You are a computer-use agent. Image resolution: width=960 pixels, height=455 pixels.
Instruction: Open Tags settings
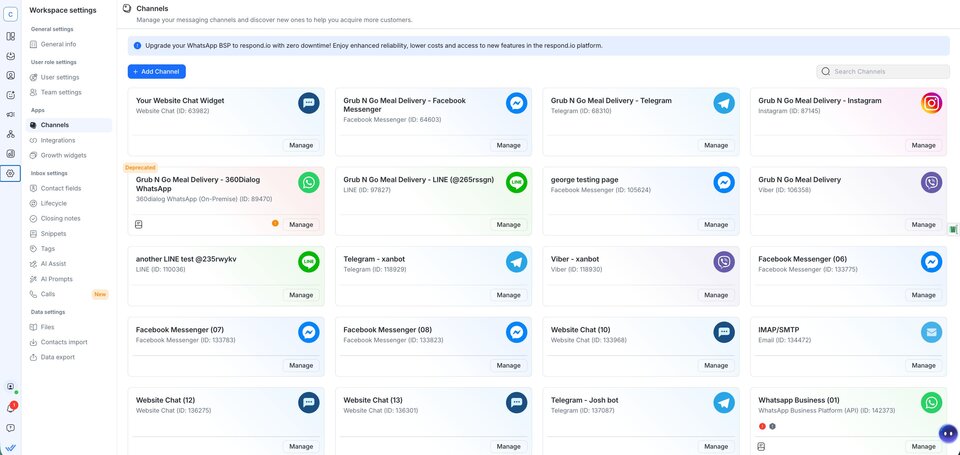pyautogui.click(x=69, y=249)
